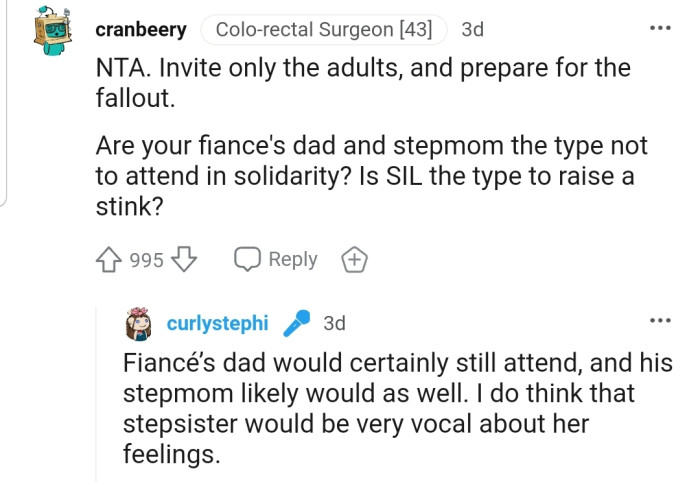Click the vertical bar at the far left edge
This screenshot has width=700, height=482.
click(x=5, y=100)
